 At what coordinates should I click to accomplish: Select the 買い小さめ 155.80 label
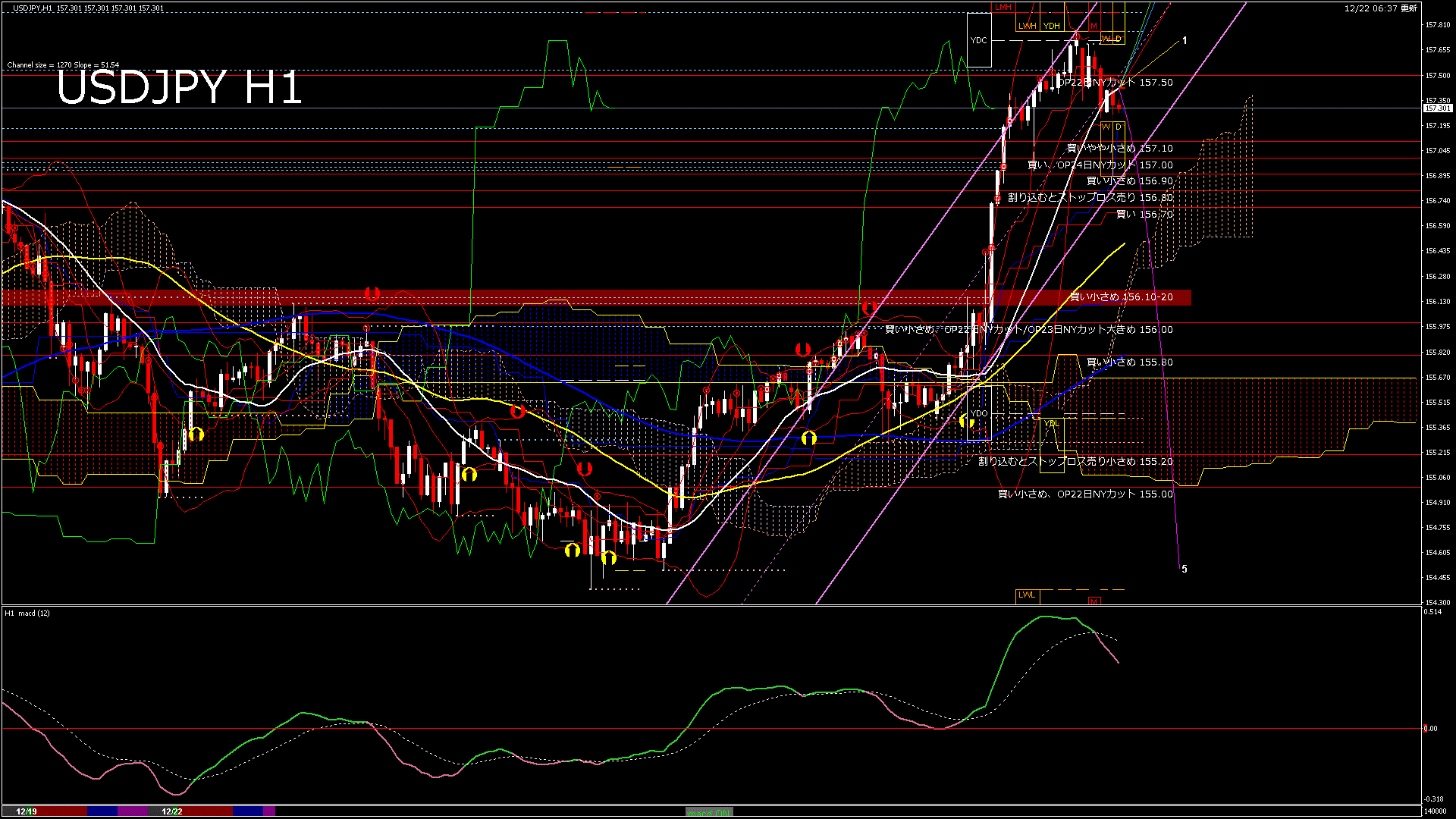point(1129,362)
